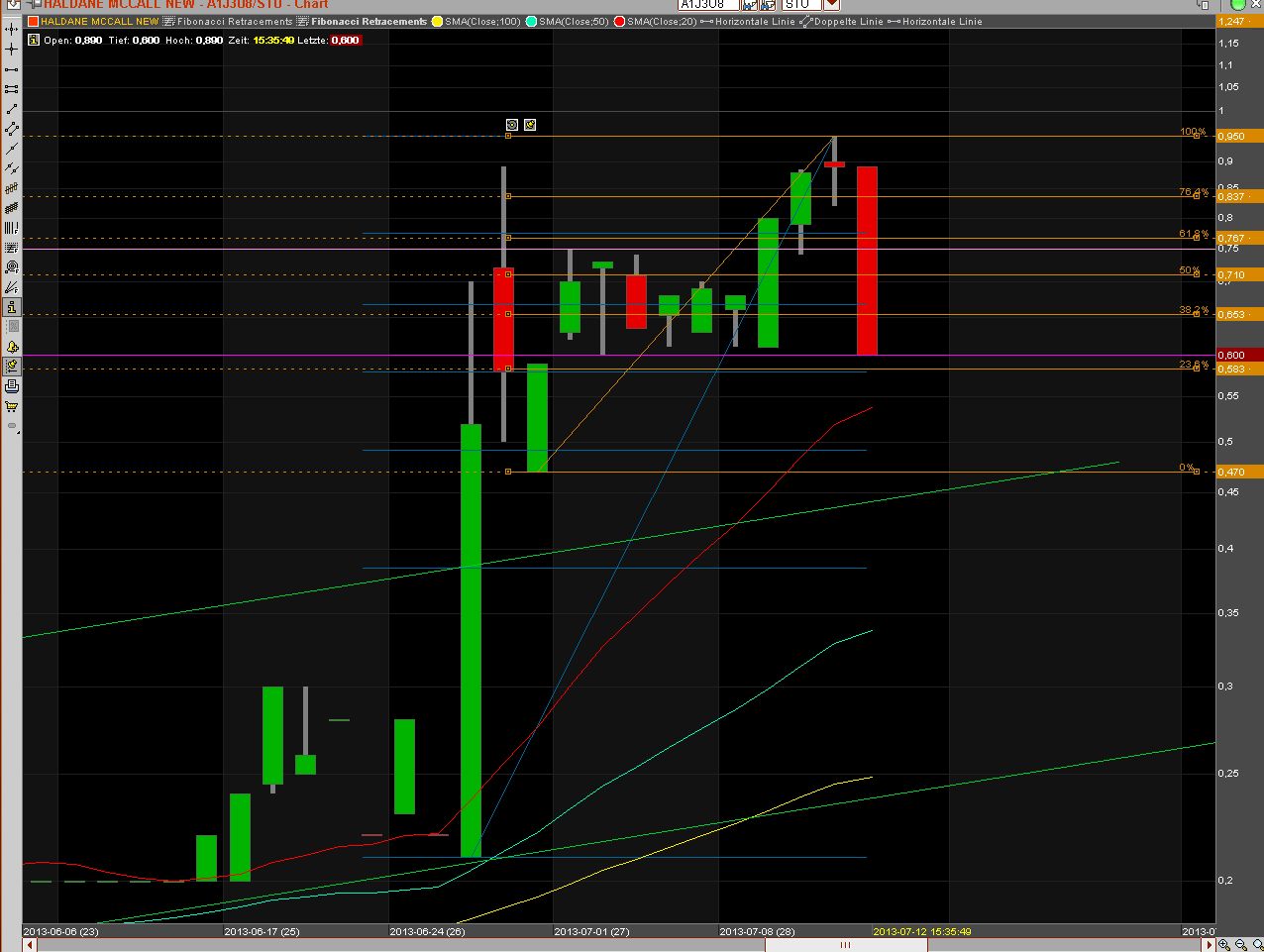Click the 2013-07-01 (27) date label
This screenshot has width=1264, height=952.
[591, 931]
